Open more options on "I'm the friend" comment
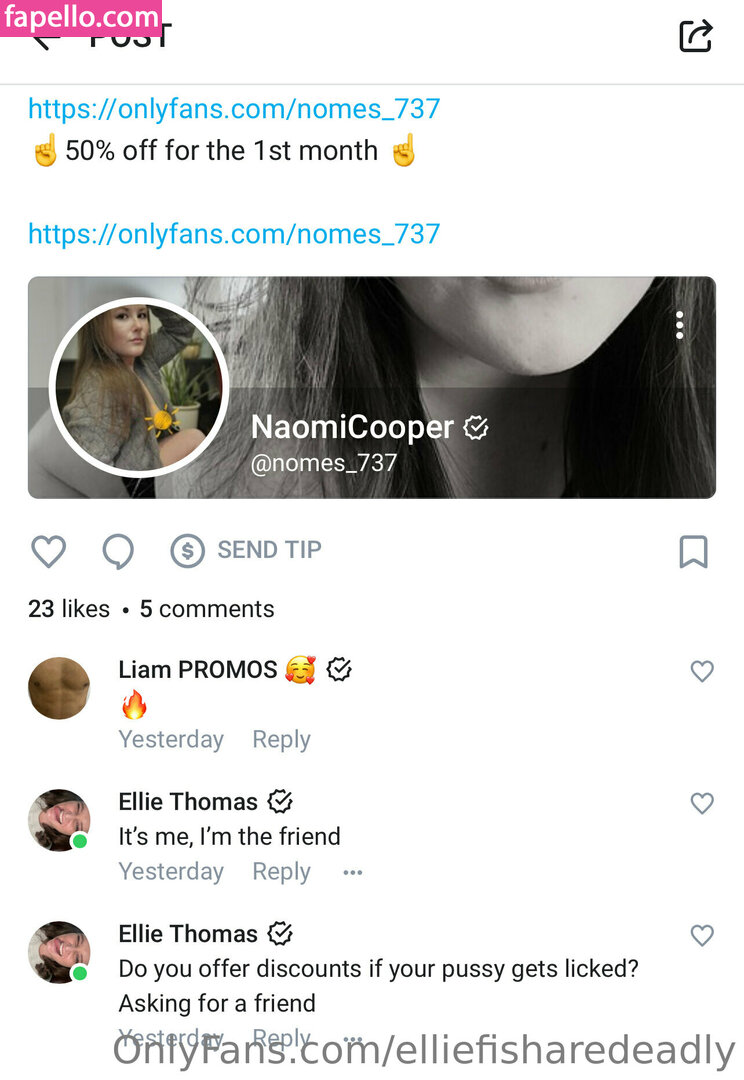744x1080 pixels. (352, 872)
